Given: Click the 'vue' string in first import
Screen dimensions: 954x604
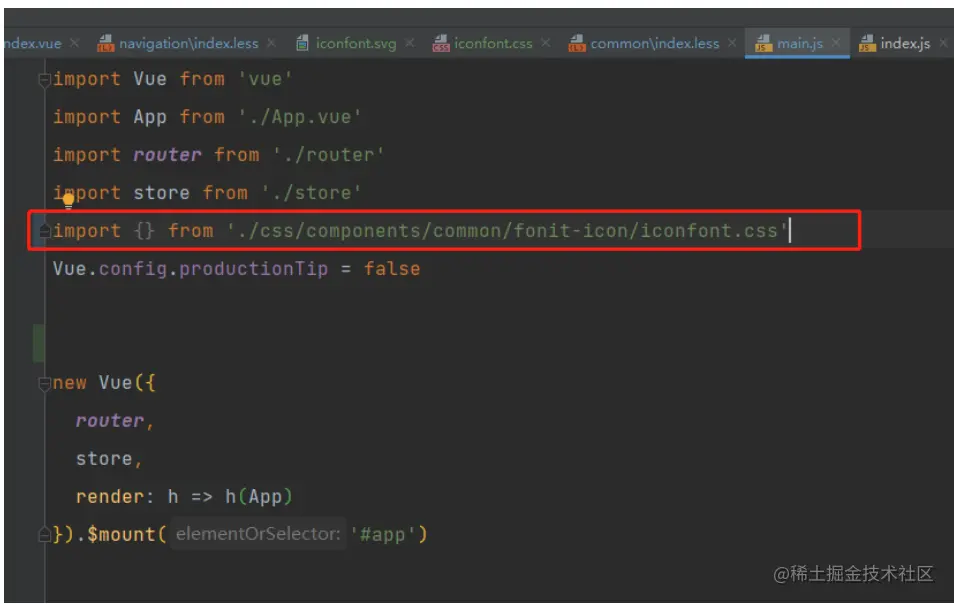Looking at the screenshot, I should 265,79.
